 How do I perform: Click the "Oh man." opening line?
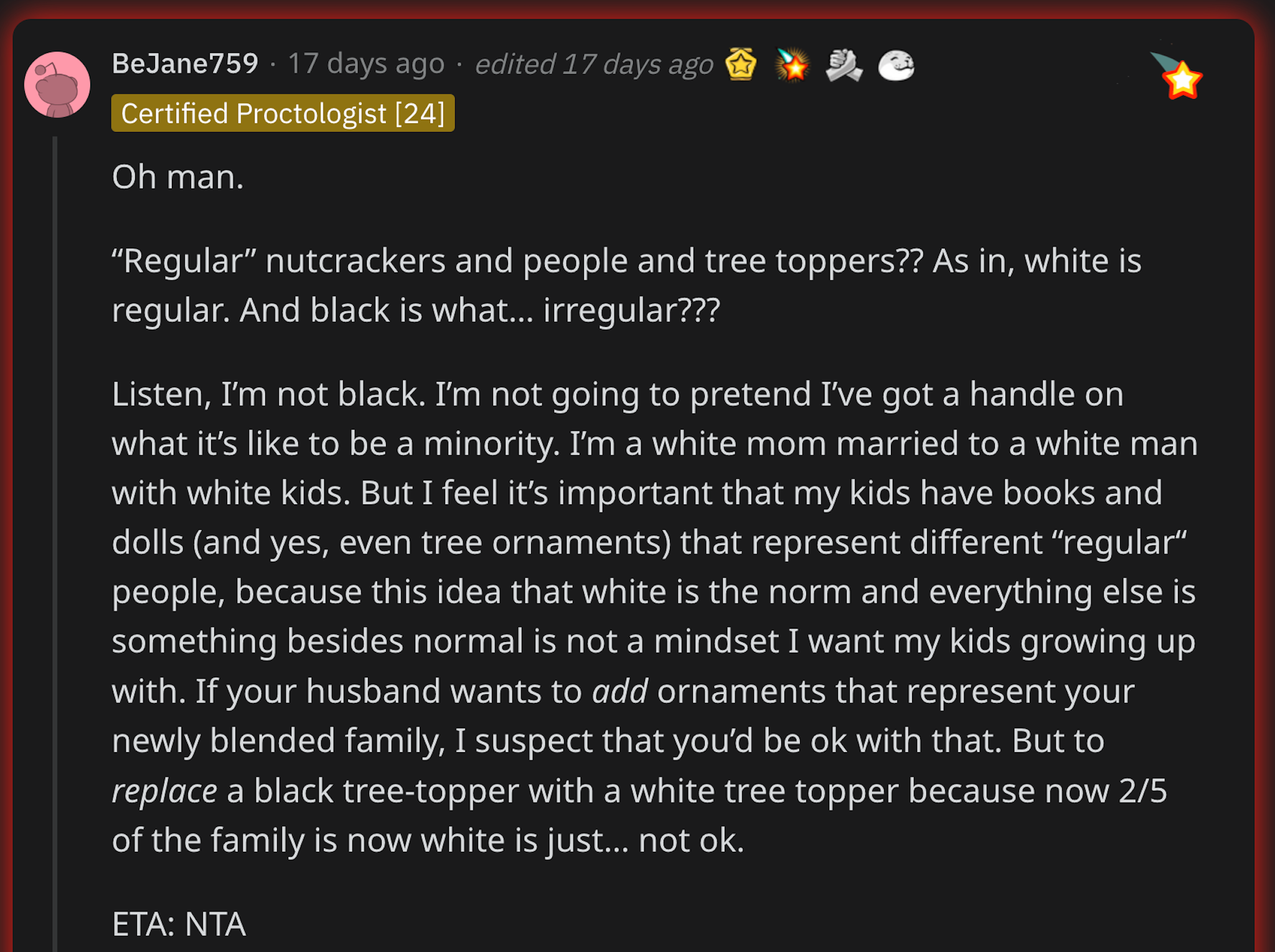[x=177, y=177]
